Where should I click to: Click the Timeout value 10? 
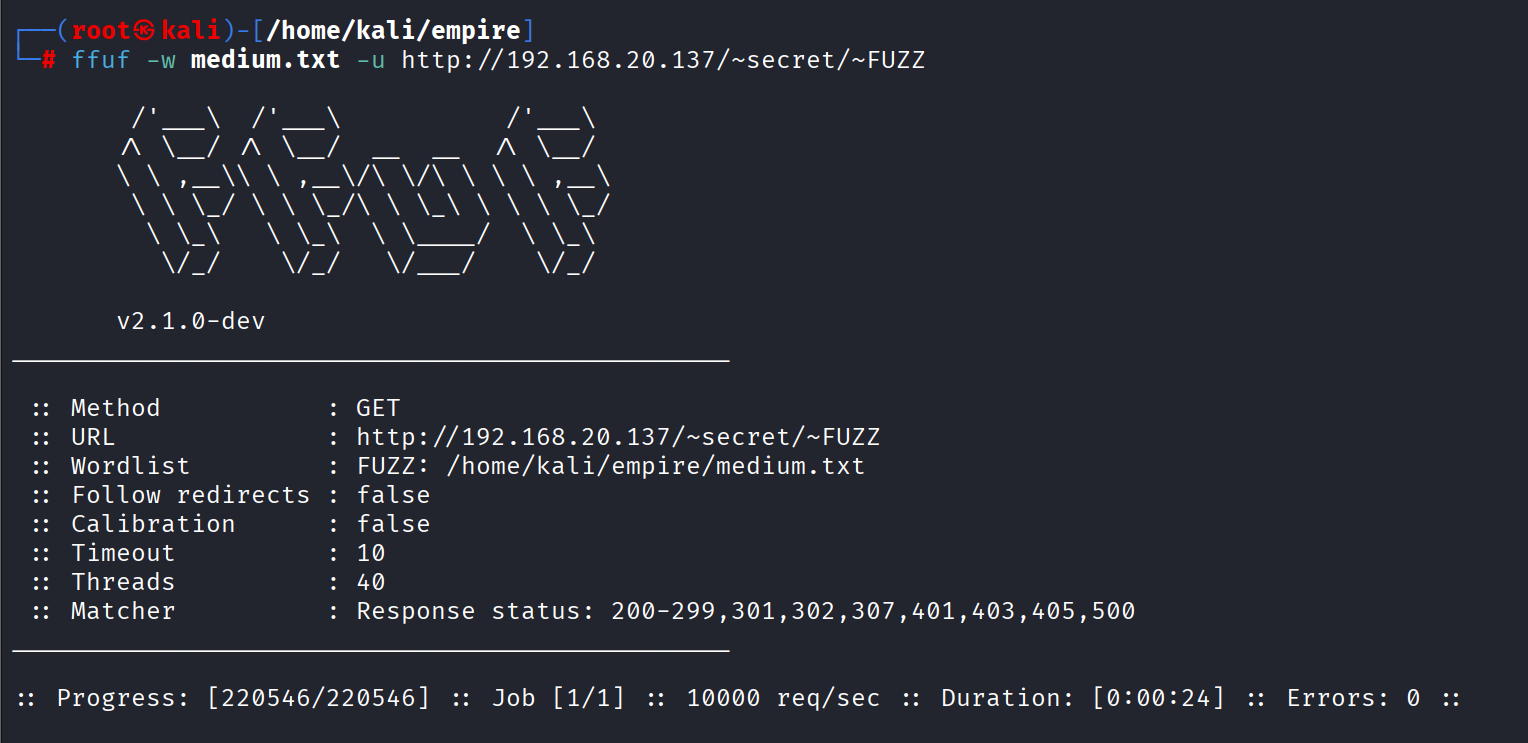point(371,553)
